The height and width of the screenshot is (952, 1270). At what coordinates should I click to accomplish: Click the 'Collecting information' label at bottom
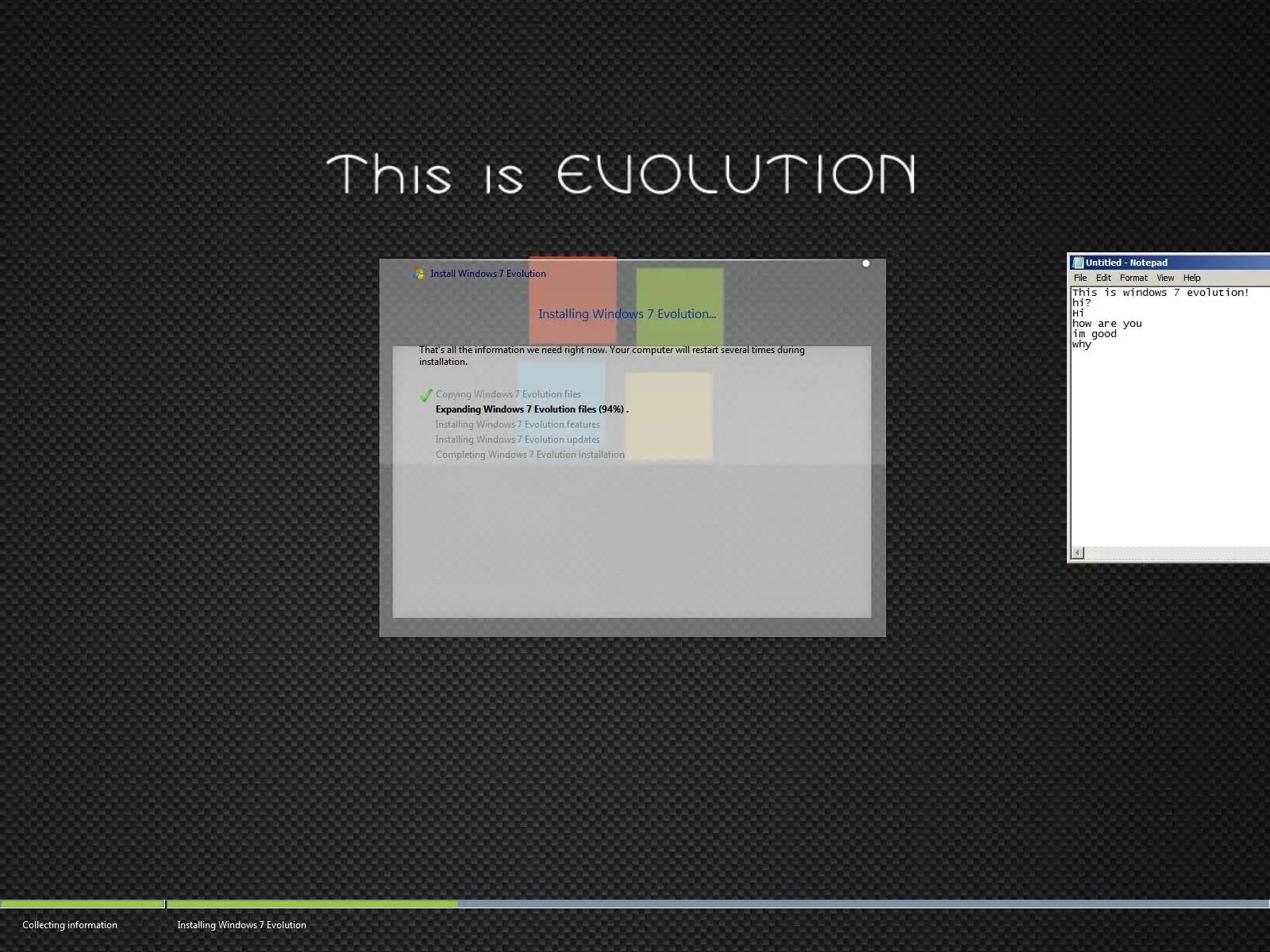click(70, 925)
